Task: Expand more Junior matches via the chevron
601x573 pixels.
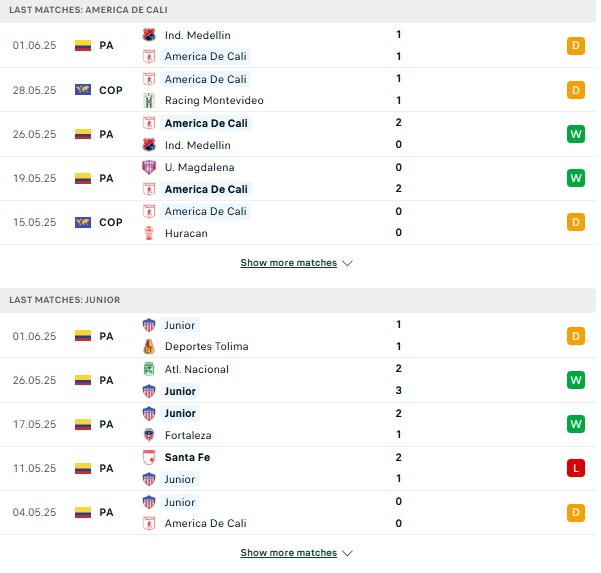Action: point(347,553)
